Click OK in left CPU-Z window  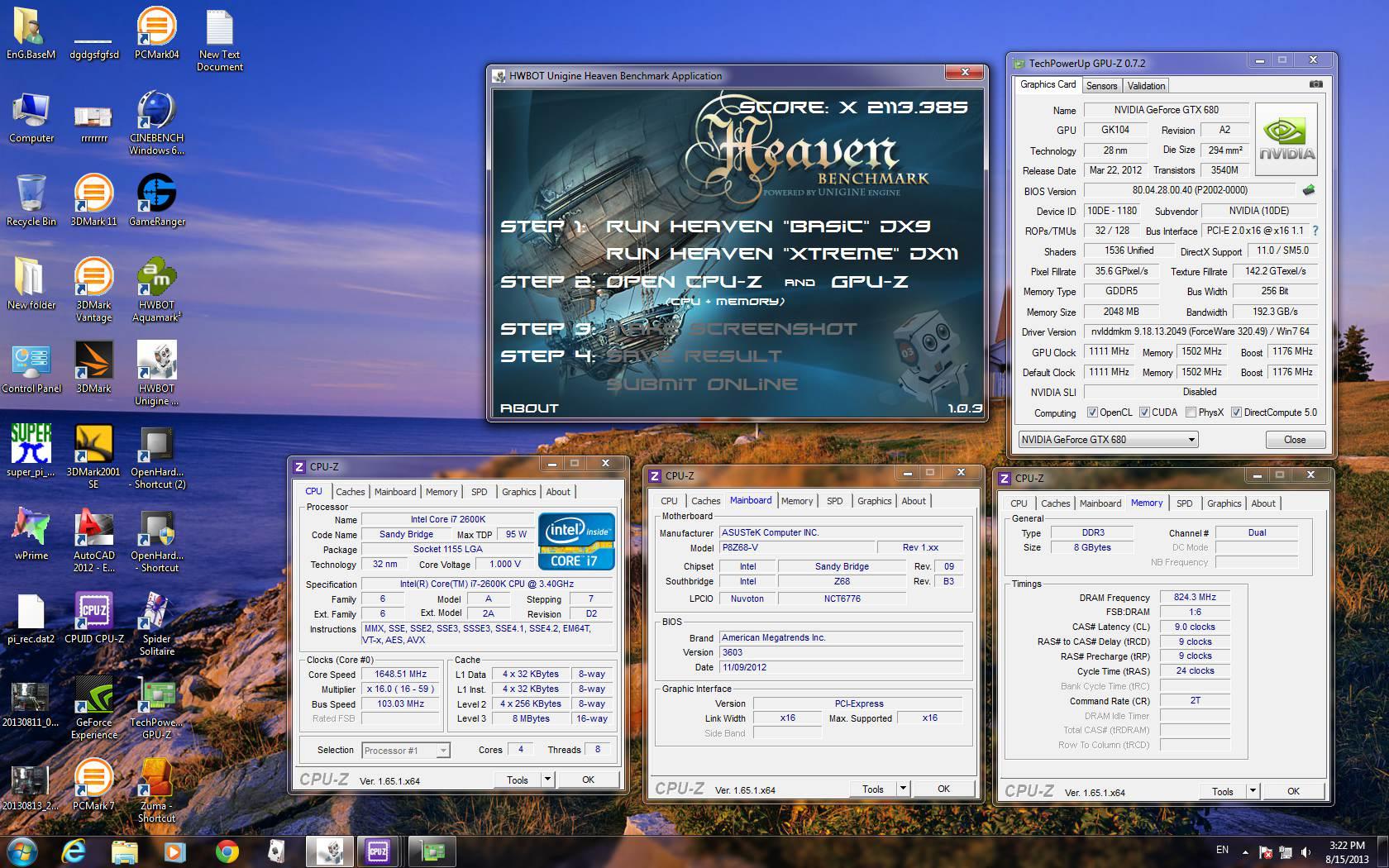[588, 780]
